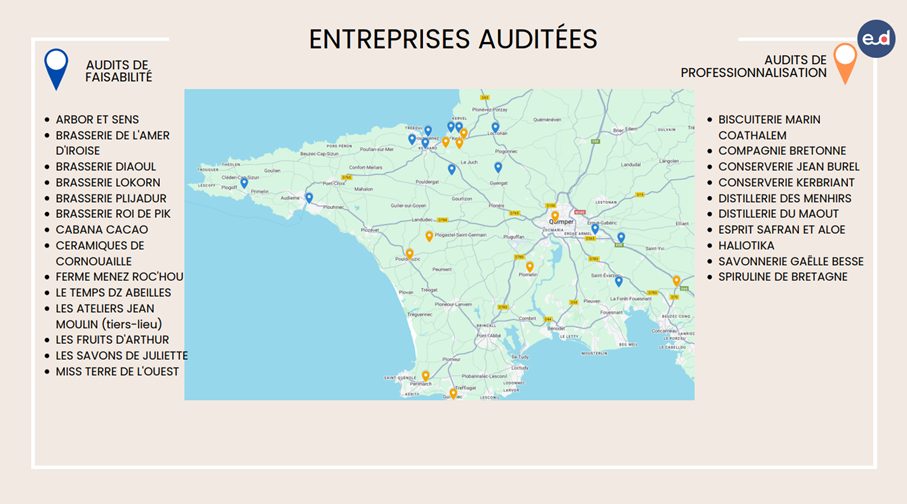Select ARBOR ET SENS list entry

click(97, 120)
